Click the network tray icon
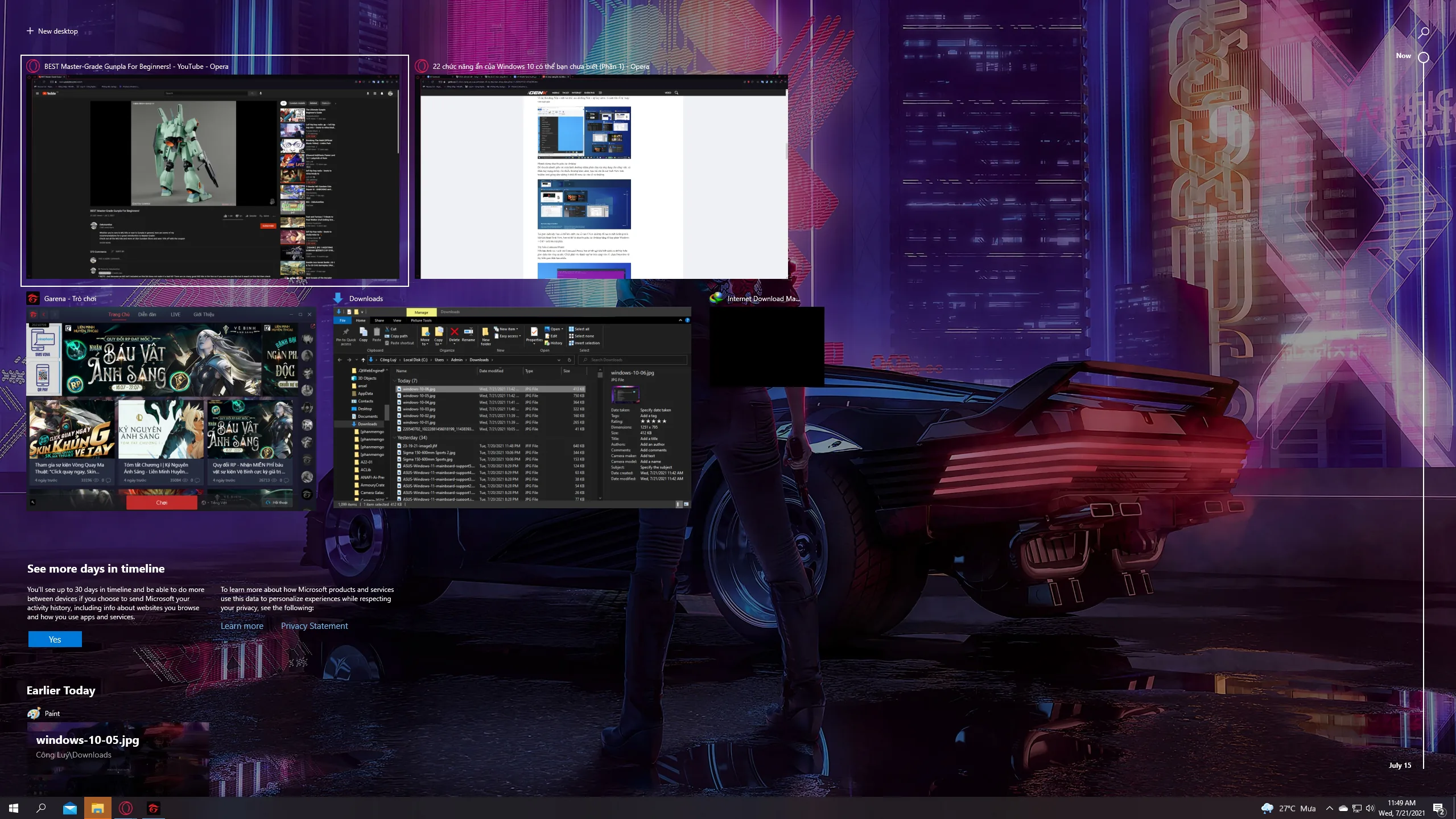Viewport: 1456px width, 819px height. pyautogui.click(x=1357, y=808)
